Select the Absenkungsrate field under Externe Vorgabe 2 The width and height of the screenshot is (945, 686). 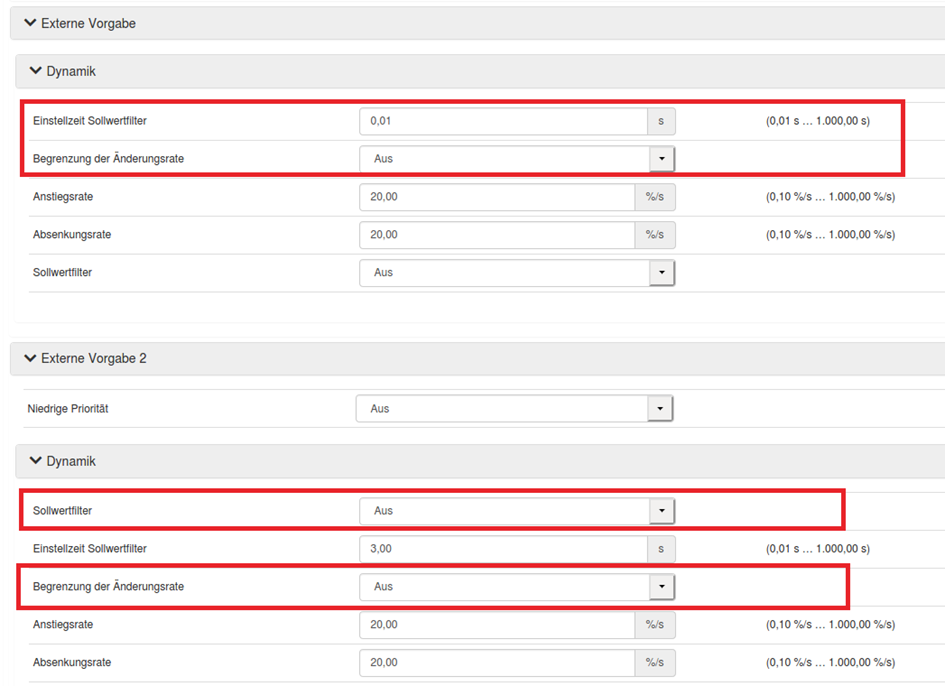pos(496,663)
